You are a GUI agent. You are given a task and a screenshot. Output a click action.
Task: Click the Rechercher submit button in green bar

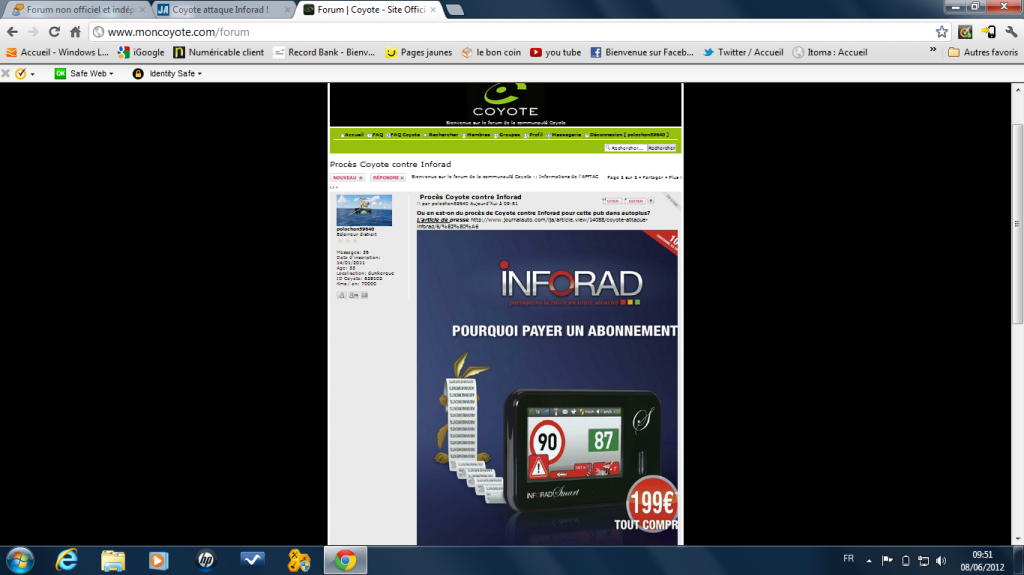[x=662, y=148]
